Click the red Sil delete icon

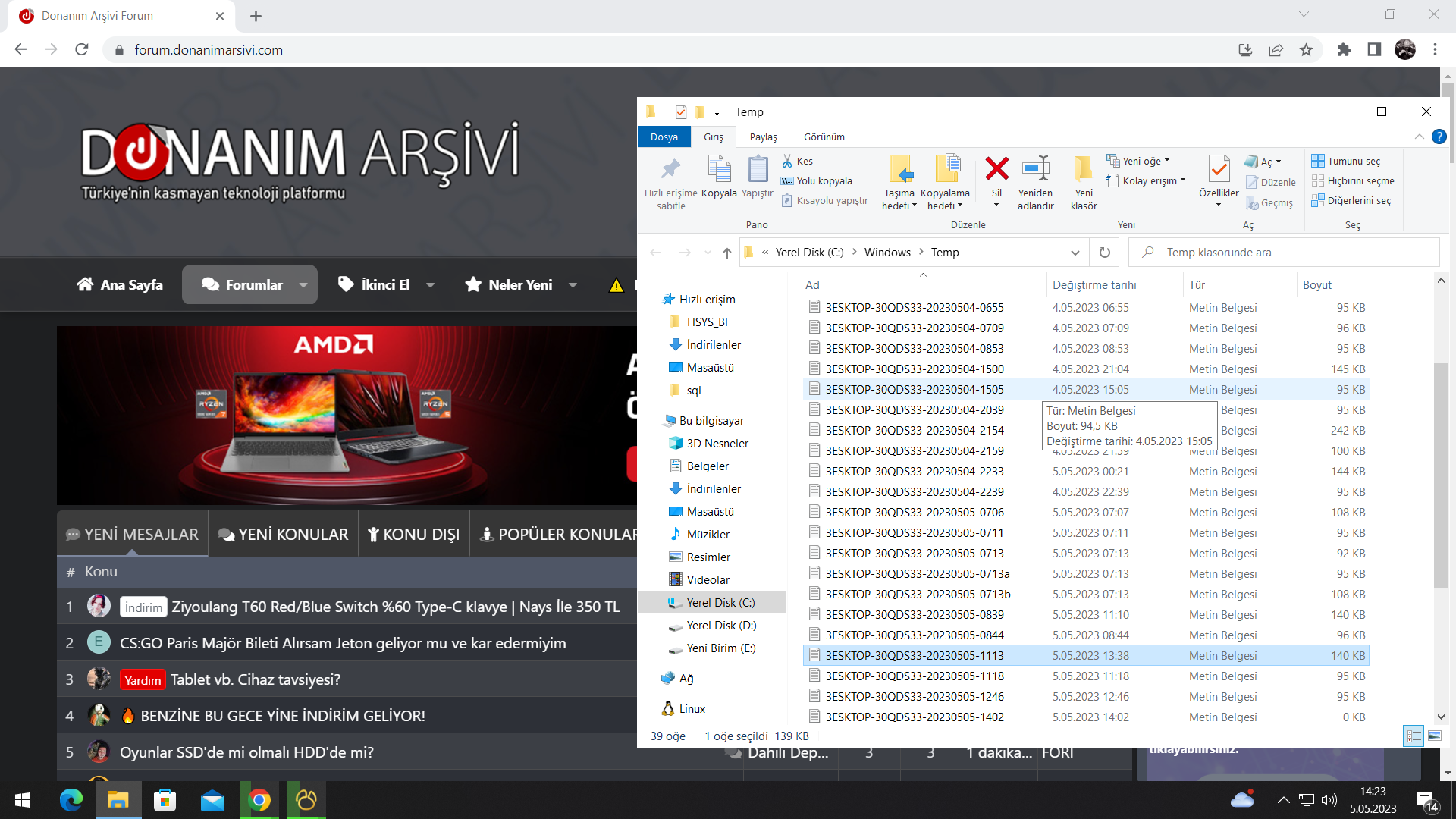click(996, 169)
